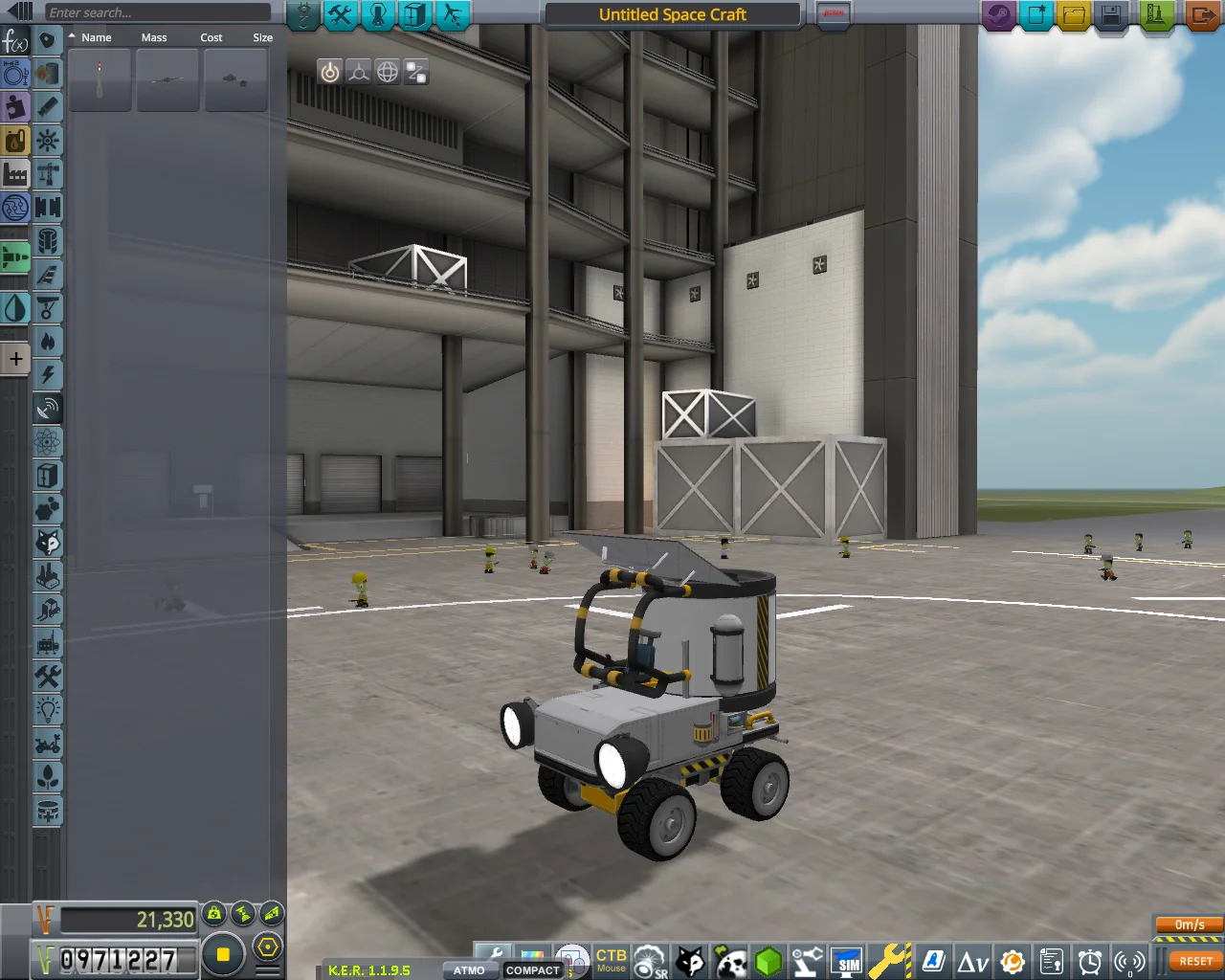
Task: Open the Filter by Module puzzle-piece category
Action: [x=15, y=107]
